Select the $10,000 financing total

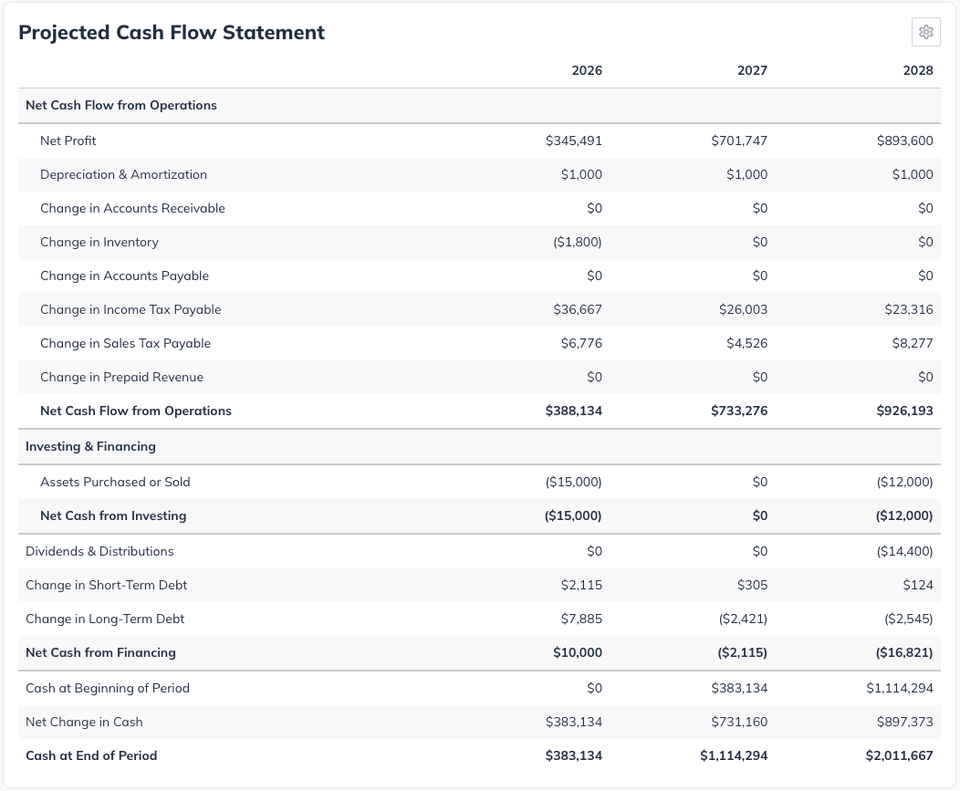(577, 653)
